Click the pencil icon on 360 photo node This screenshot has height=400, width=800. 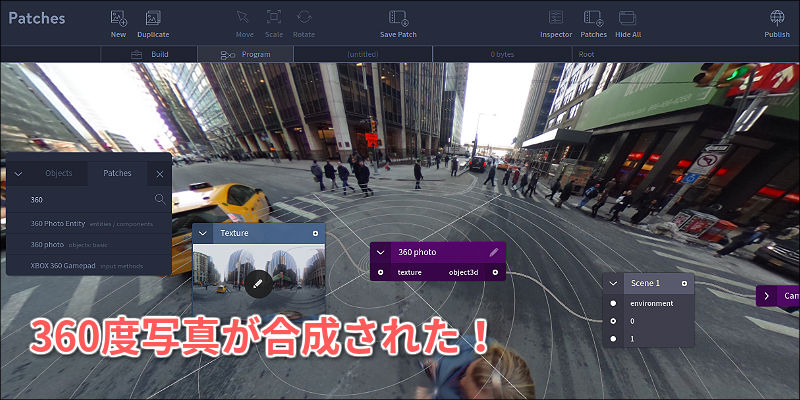[493, 252]
